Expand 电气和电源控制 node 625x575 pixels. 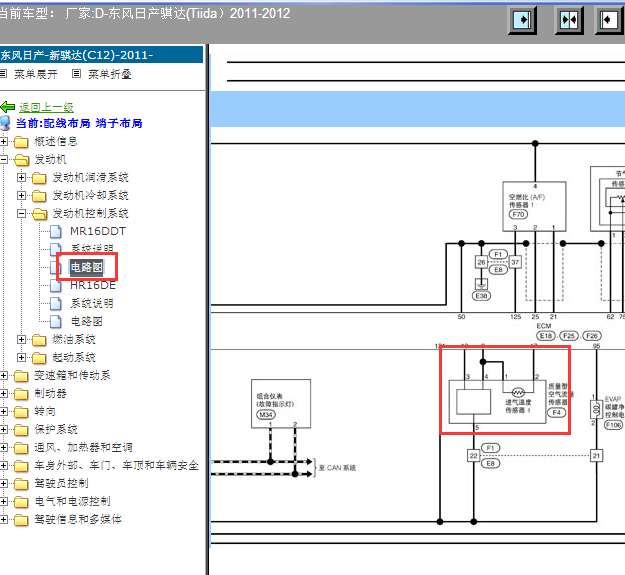4,501
